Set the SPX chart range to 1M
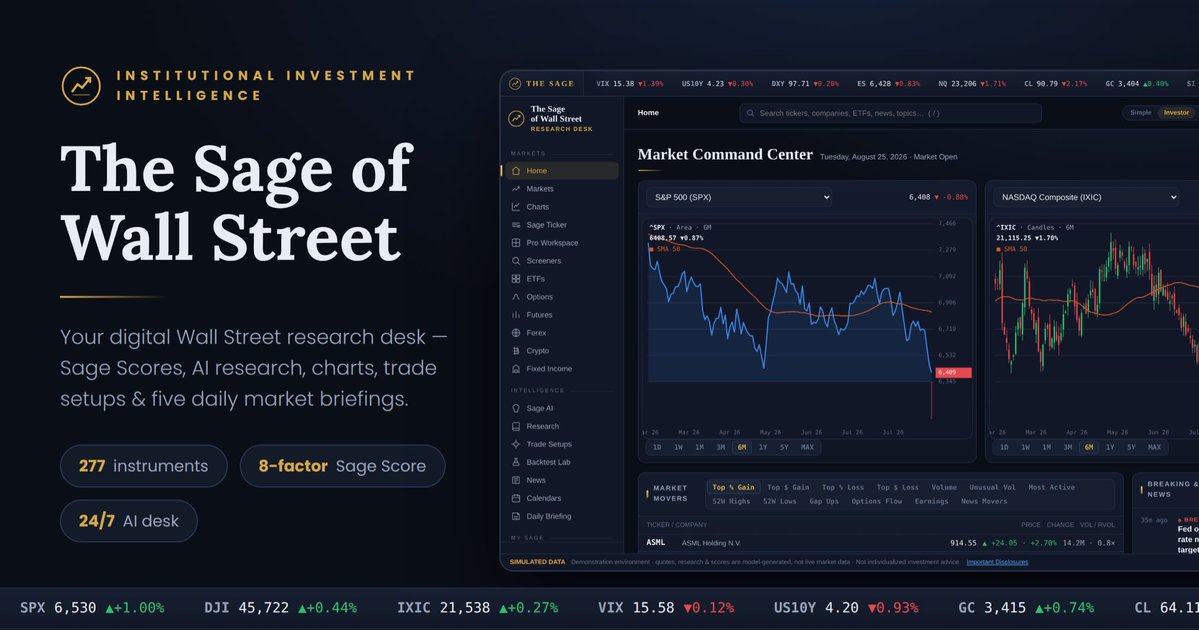The height and width of the screenshot is (630, 1199). pyautogui.click(x=699, y=447)
